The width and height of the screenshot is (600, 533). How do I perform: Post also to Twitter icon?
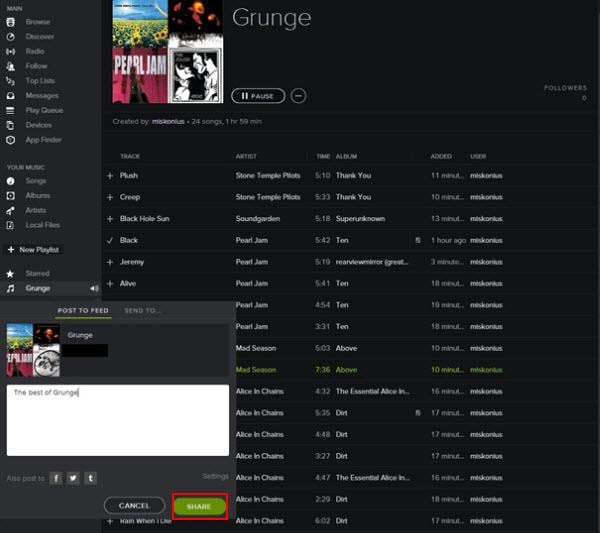point(73,478)
